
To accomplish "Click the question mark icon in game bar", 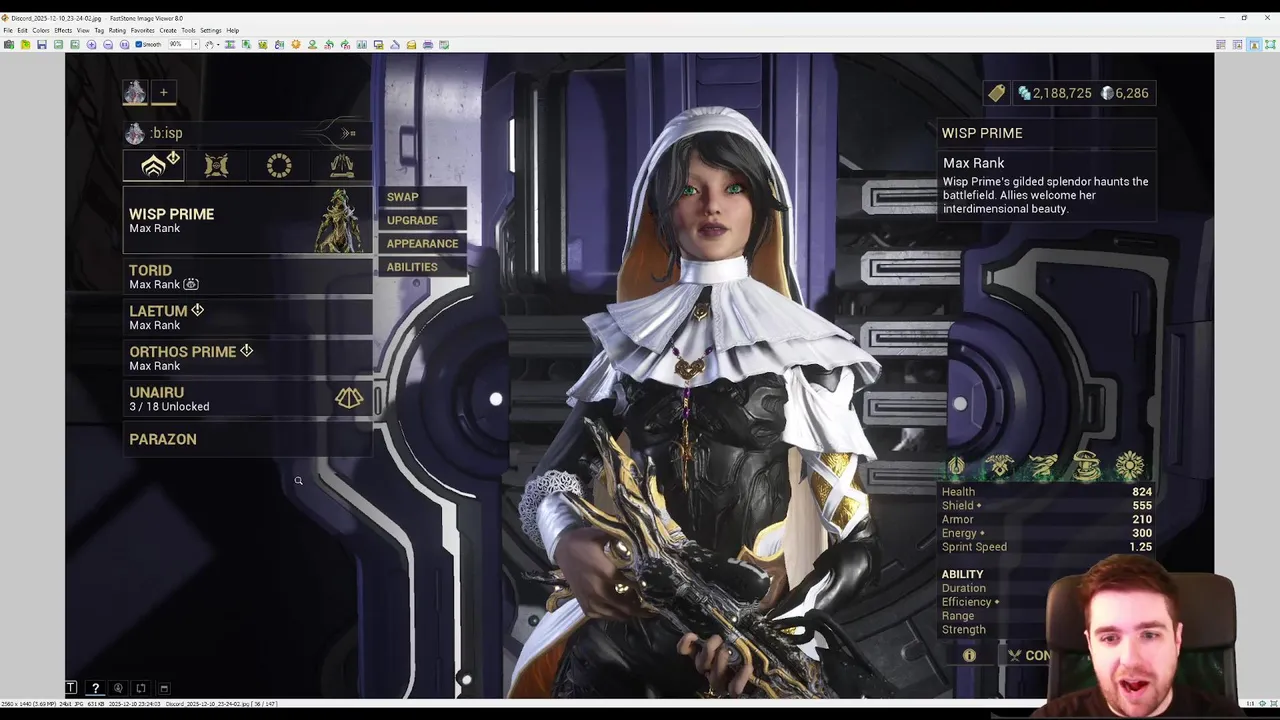I will click(95, 688).
